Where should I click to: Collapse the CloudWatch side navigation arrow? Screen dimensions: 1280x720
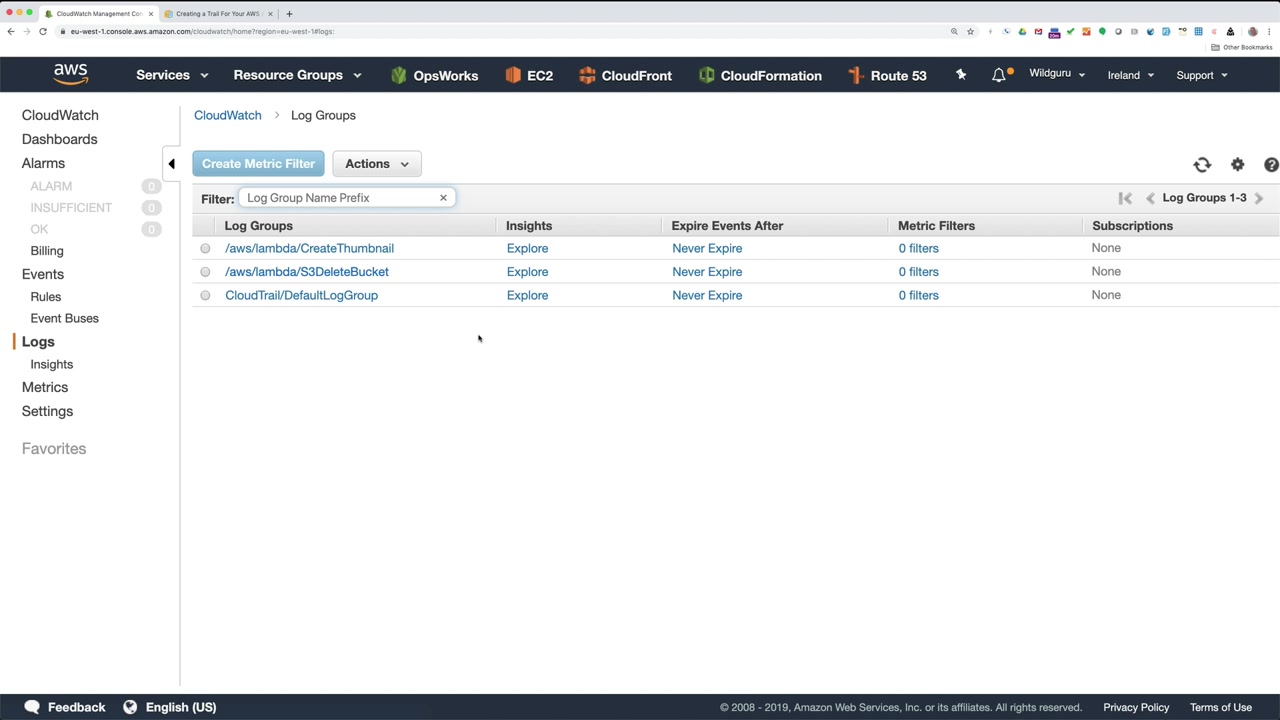click(171, 164)
